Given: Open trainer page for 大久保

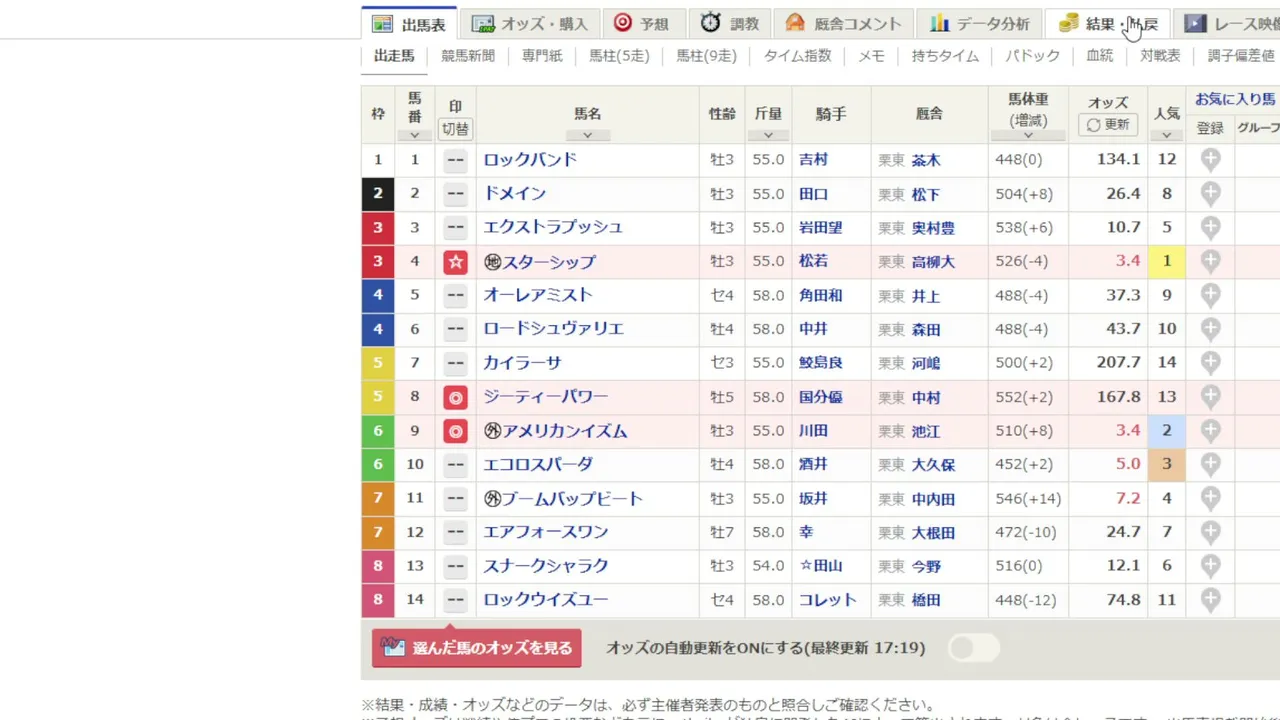Looking at the screenshot, I should pyautogui.click(x=933, y=466).
